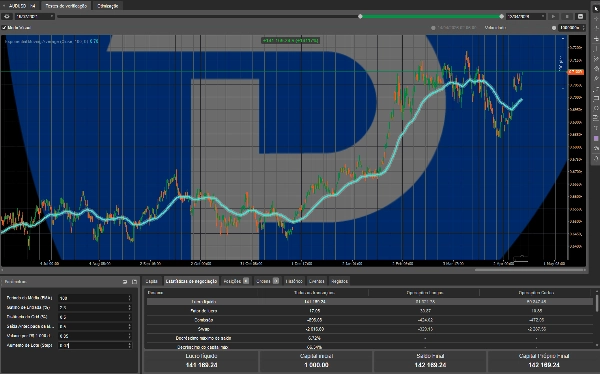Open the Otimização tab
This screenshot has height=374, width=600.
tap(108, 6)
